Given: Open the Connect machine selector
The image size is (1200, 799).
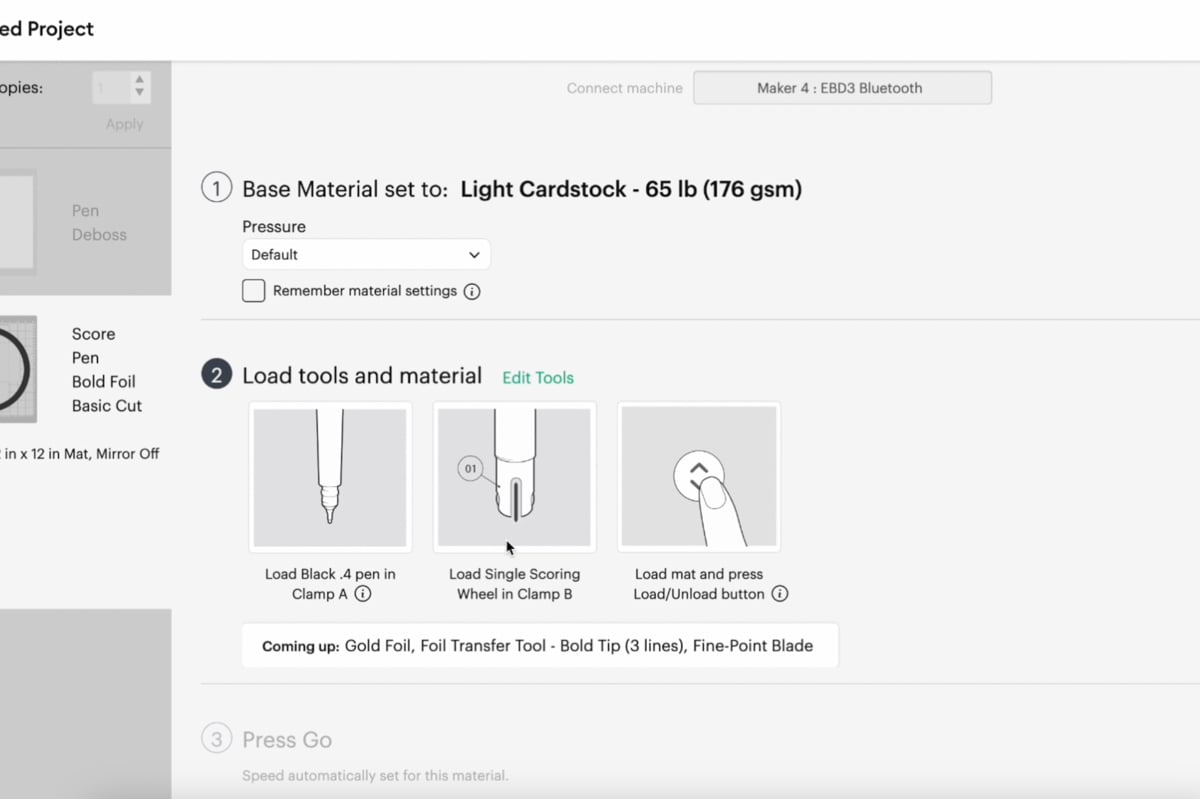Looking at the screenshot, I should click(x=842, y=88).
